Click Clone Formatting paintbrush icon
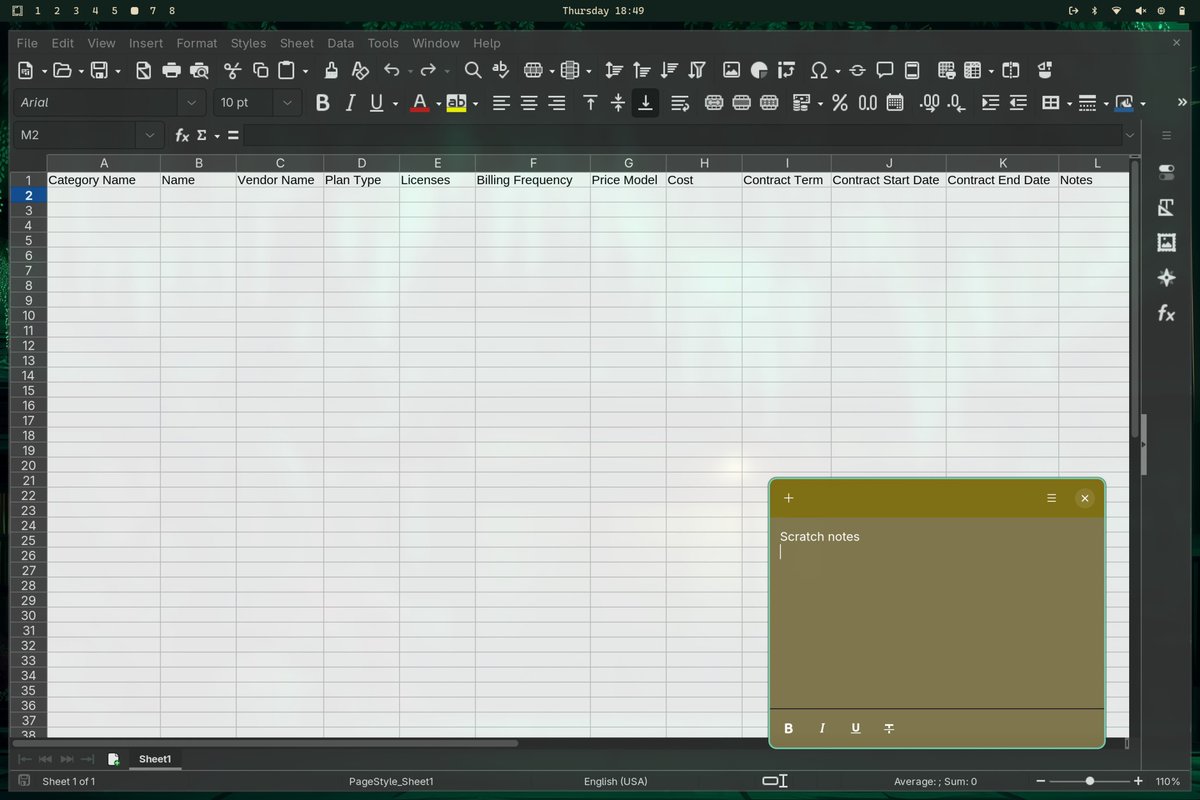Screen dimensions: 1200x800 click(x=332, y=70)
